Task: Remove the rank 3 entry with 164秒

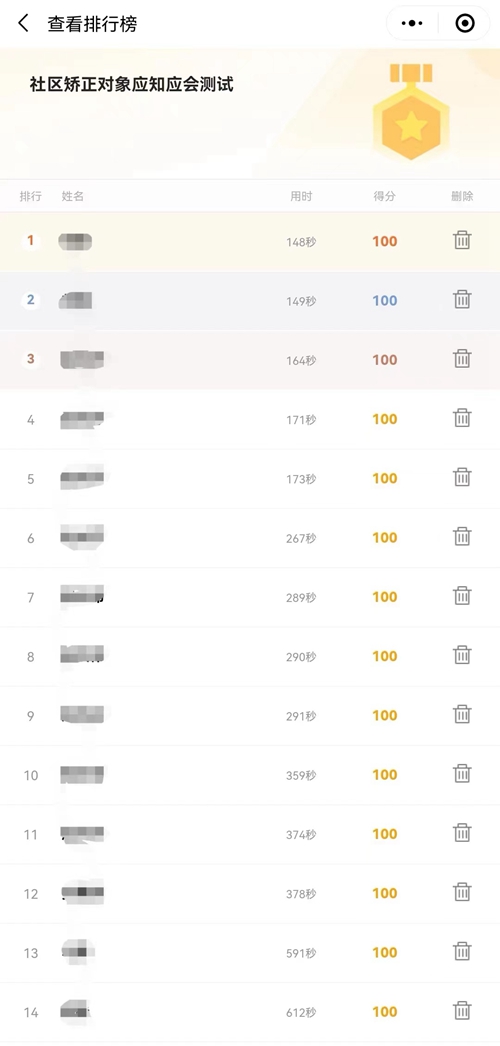Action: (462, 359)
